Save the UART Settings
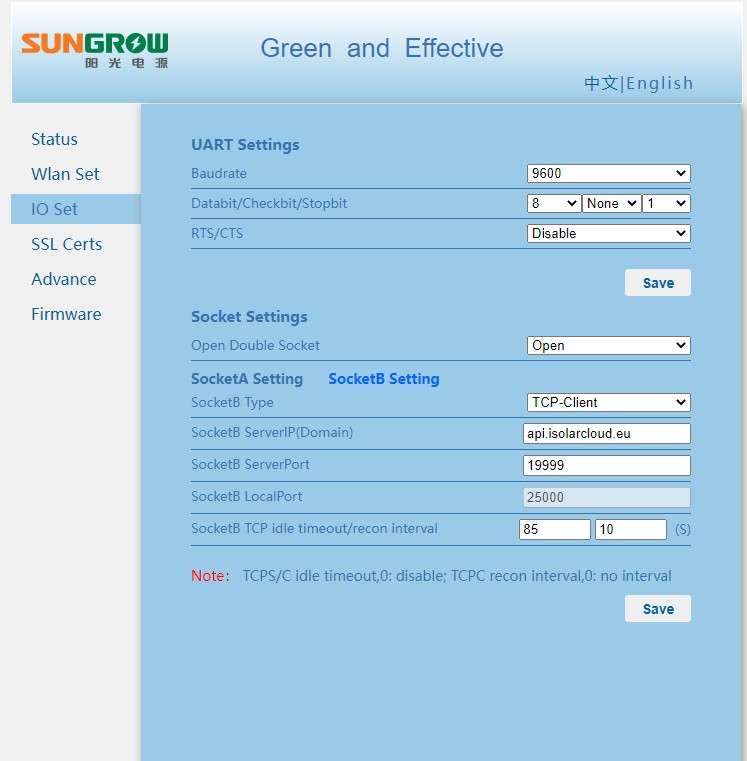Viewport: 747px width, 761px height. [x=658, y=282]
